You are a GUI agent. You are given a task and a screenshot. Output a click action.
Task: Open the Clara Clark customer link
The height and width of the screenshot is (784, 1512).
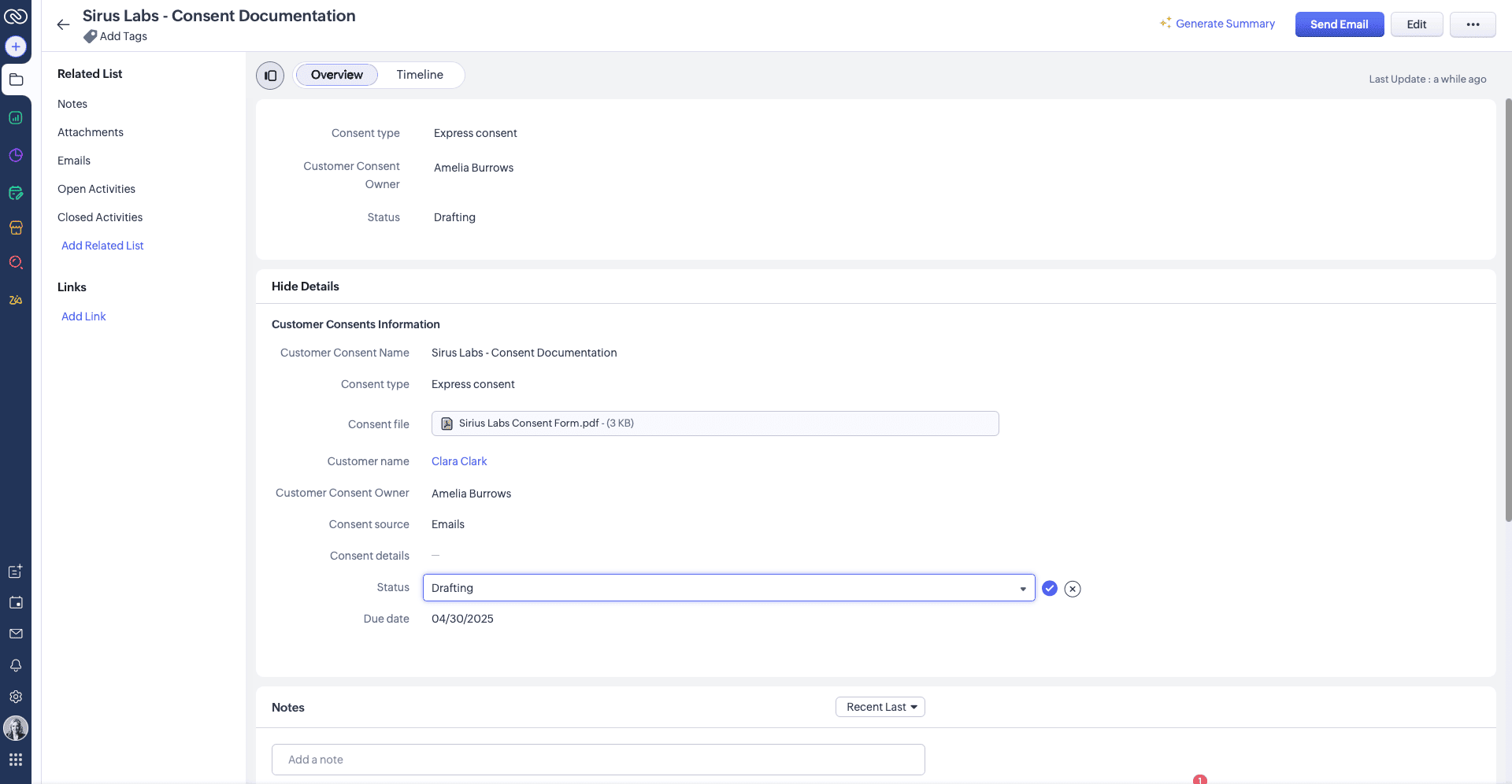click(459, 461)
